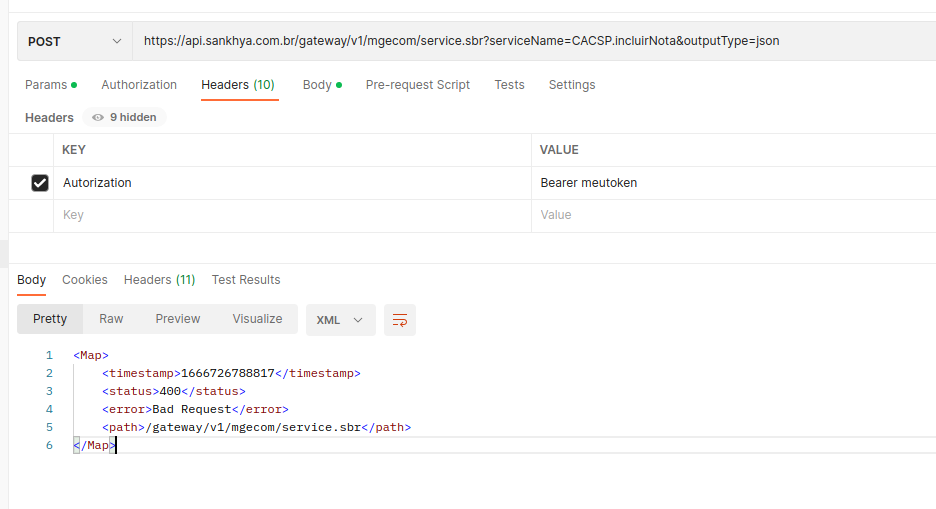936x509 pixels.
Task: Show the Test Results tab
Action: 246,280
